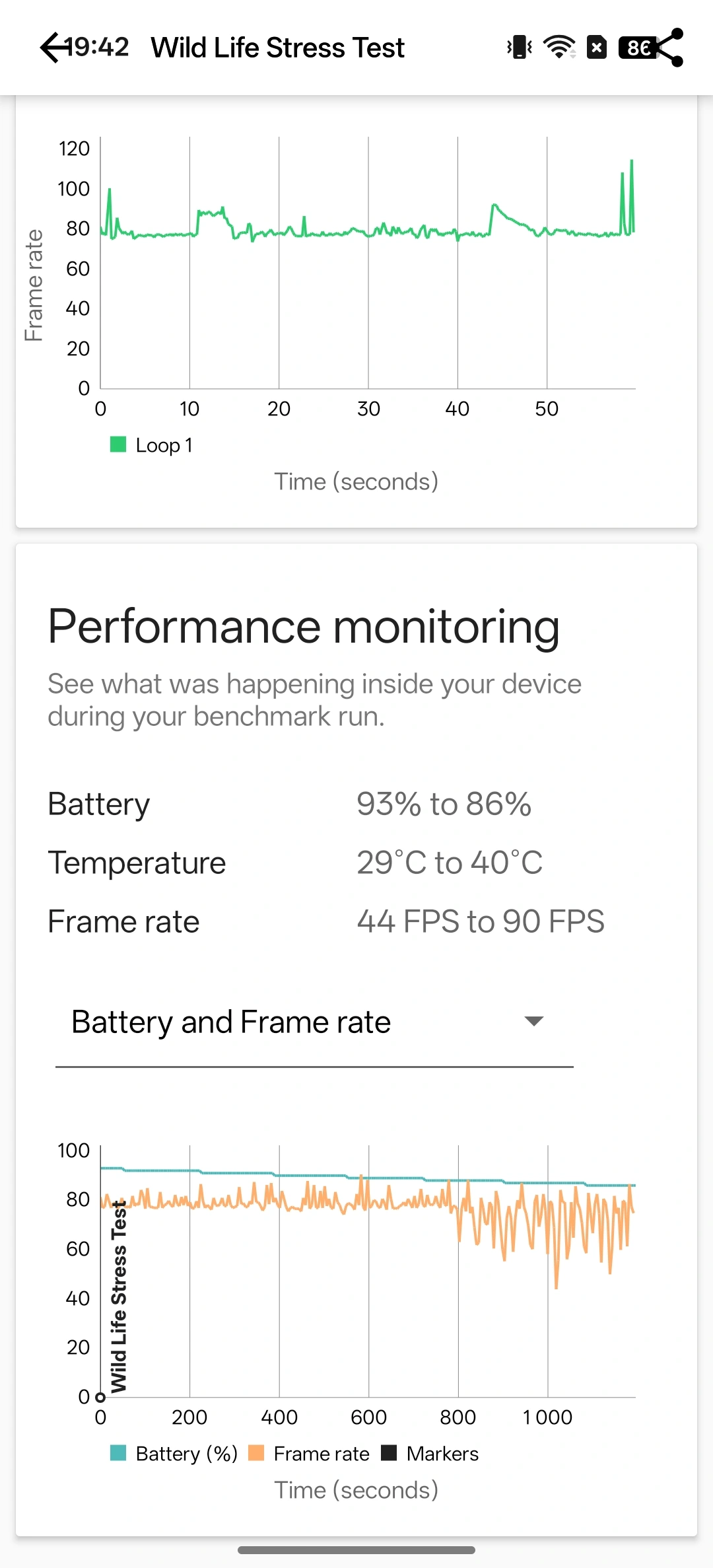Toggle the Frame rate legend entry
The width and height of the screenshot is (713, 1568).
(309, 1454)
